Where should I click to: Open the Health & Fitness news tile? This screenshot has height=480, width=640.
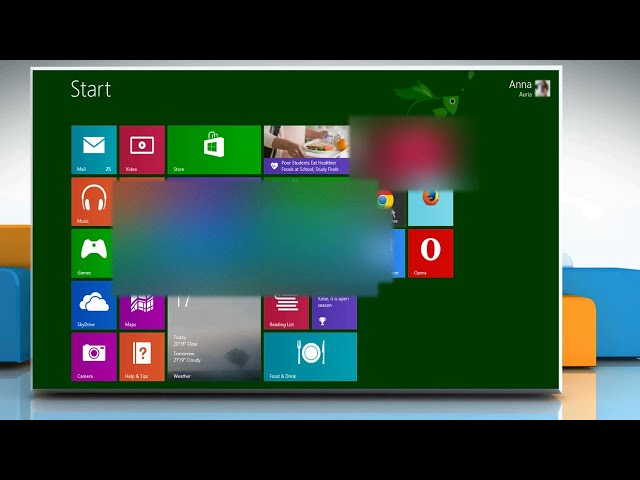[x=307, y=150]
